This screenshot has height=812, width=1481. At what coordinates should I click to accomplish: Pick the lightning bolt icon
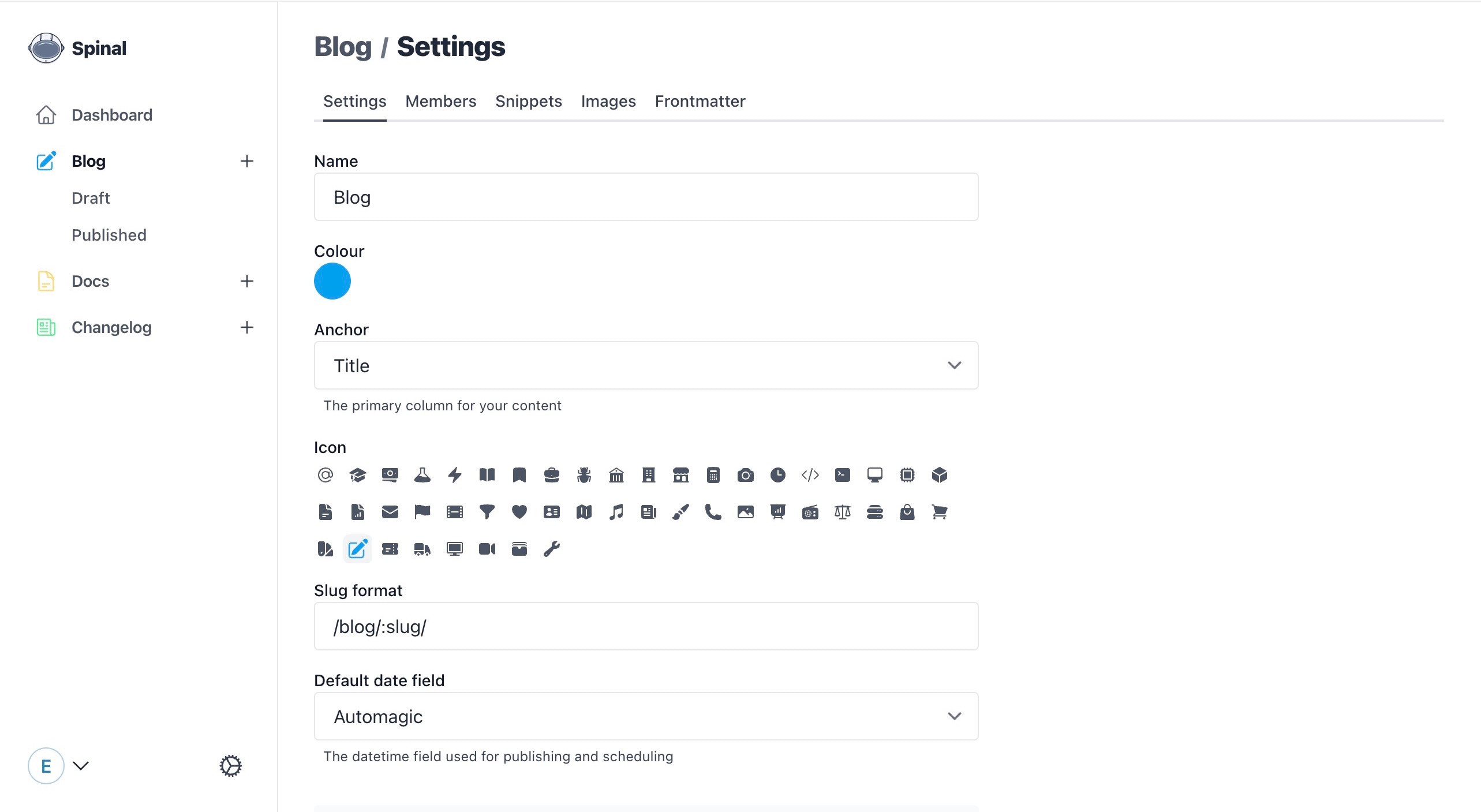(455, 475)
